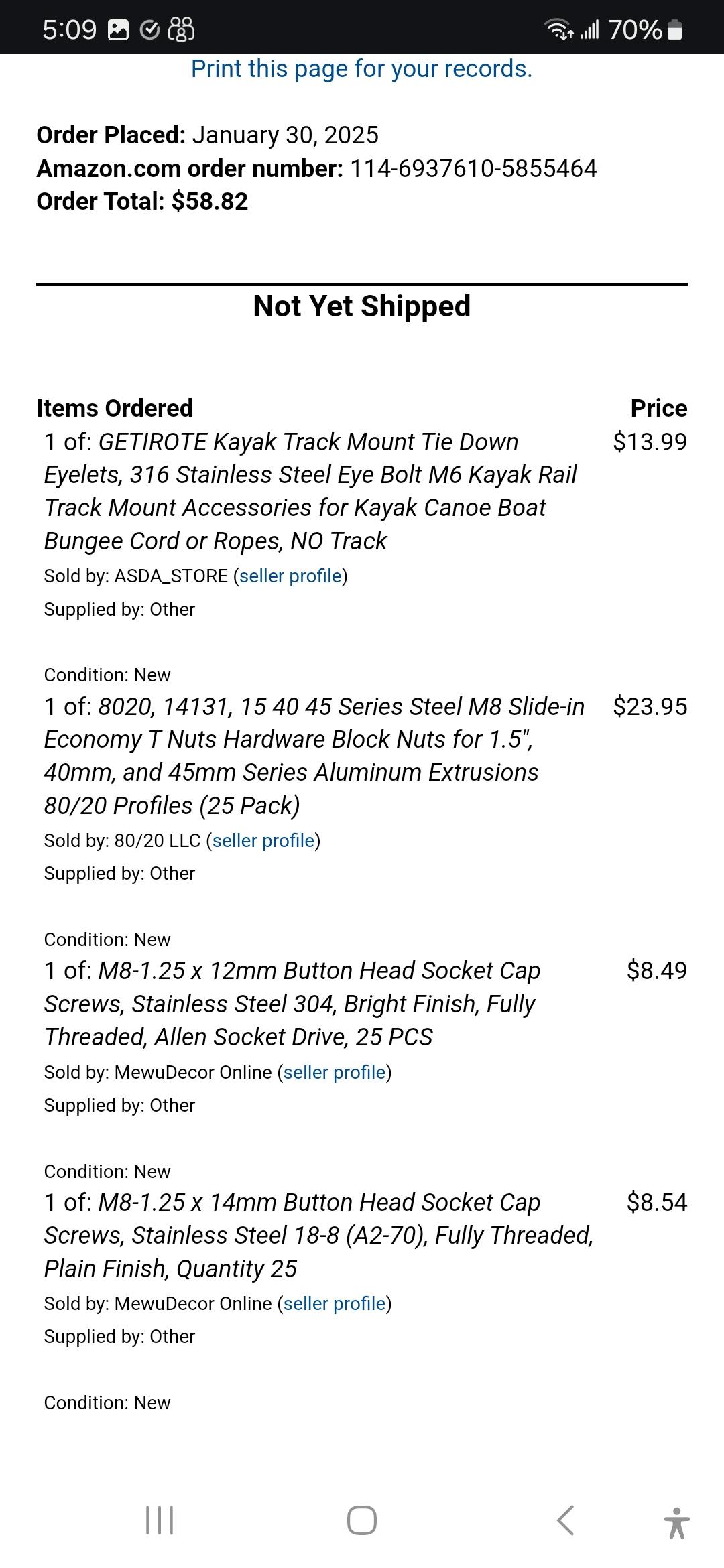Tap the Amazon order number text
The height and width of the screenshot is (1568, 724).
(473, 169)
